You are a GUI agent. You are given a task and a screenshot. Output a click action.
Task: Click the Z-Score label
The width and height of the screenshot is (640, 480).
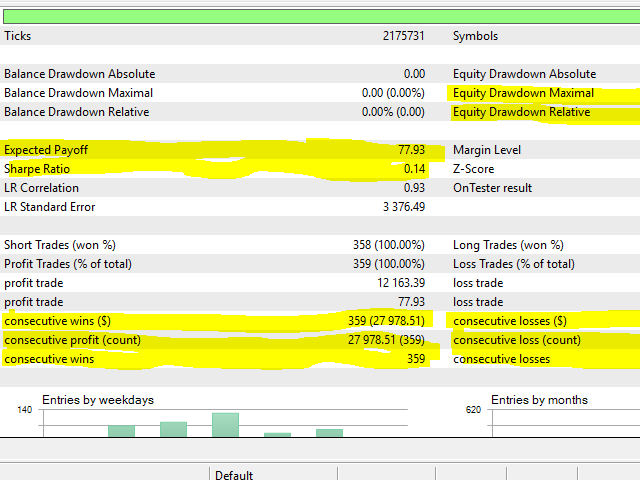pyautogui.click(x=473, y=169)
